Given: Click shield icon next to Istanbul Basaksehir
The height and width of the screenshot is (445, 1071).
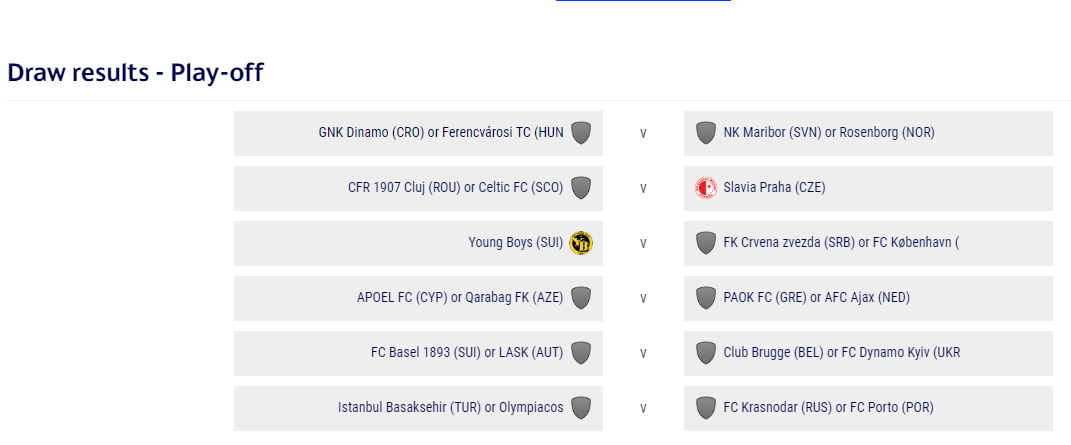Looking at the screenshot, I should click(581, 408).
